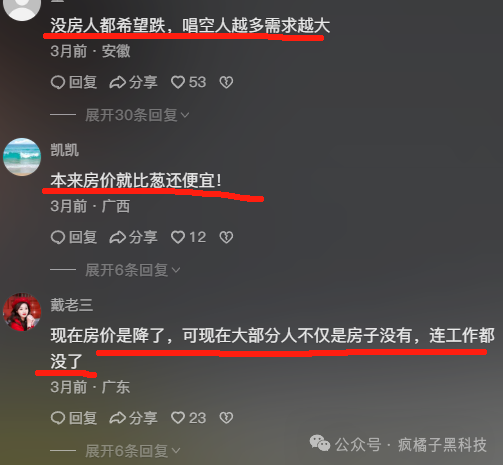503x465 pixels.
Task: Expand 6 replies under 凯凯's comment
Action: [x=133, y=270]
